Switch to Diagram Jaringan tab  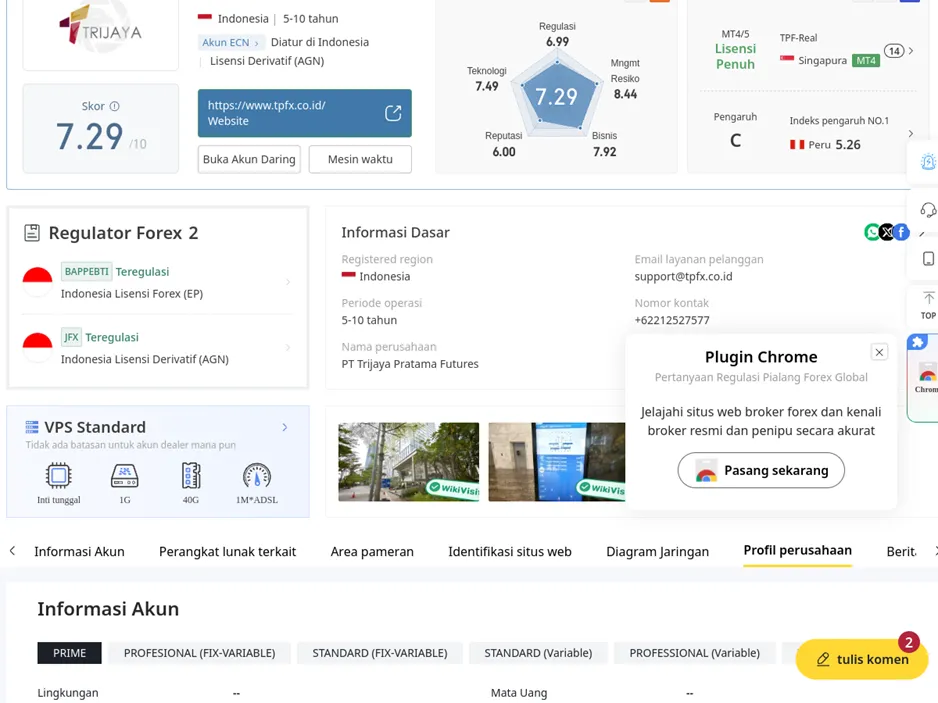tap(657, 552)
